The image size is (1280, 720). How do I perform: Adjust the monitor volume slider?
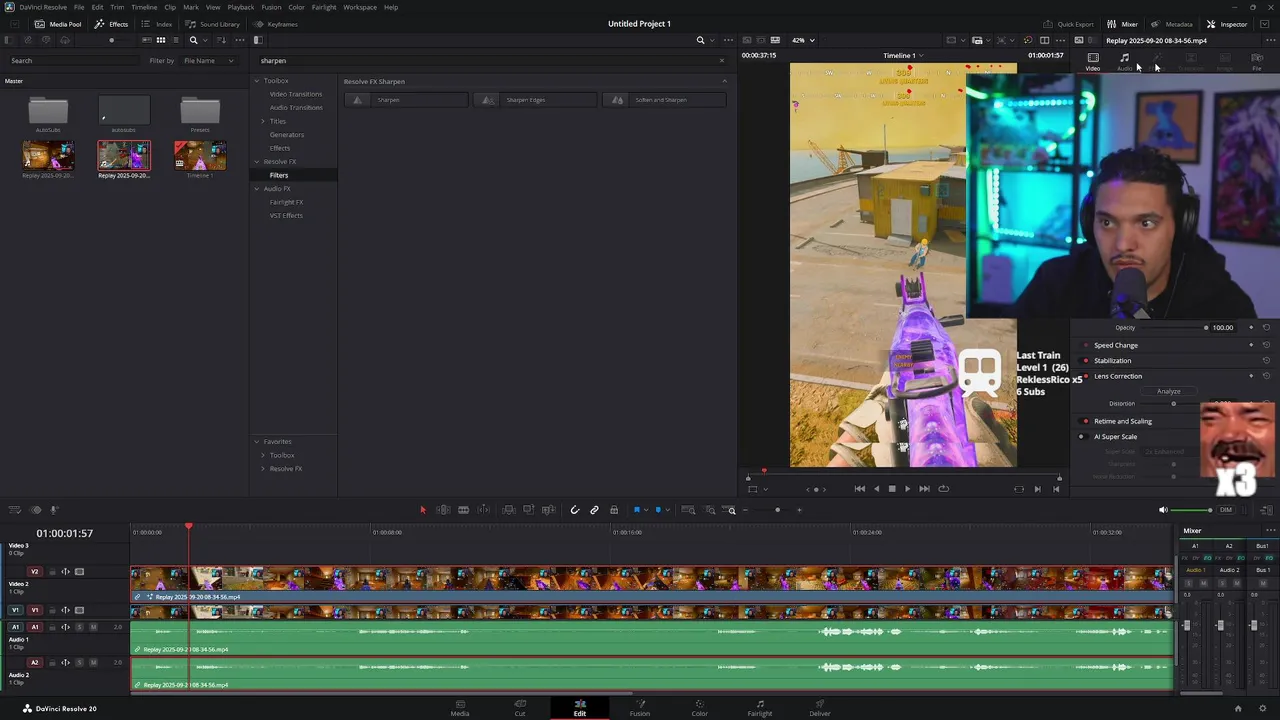point(1193,510)
